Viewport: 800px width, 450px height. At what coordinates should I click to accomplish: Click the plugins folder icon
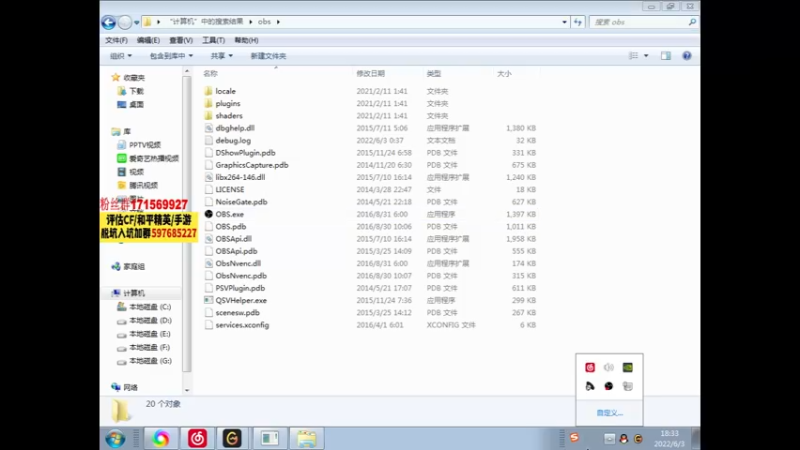tap(209, 104)
